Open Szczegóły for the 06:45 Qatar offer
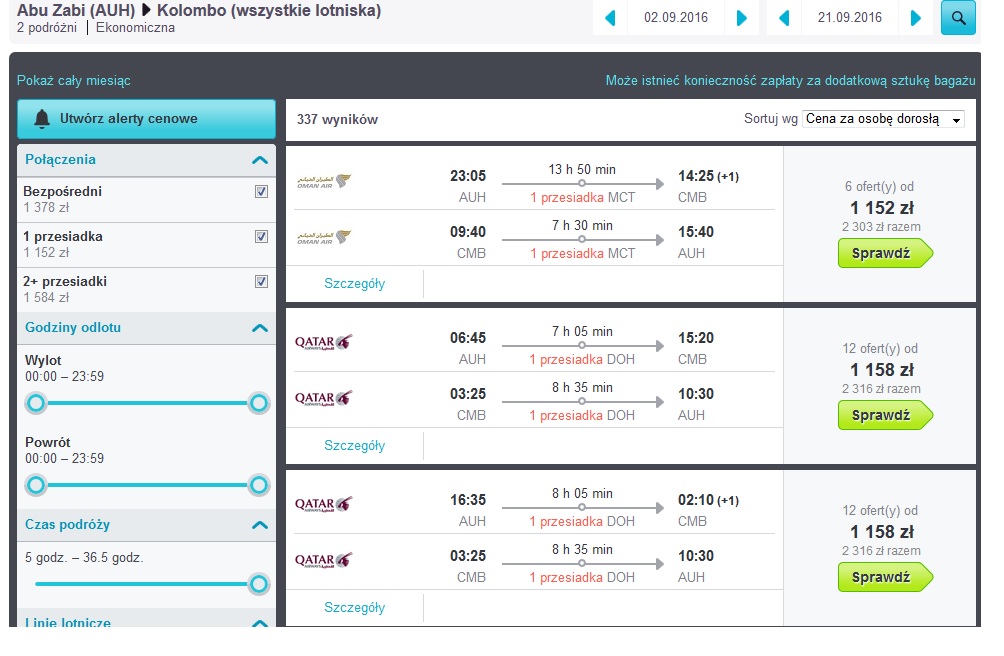The width and height of the screenshot is (1004, 656). click(x=354, y=445)
